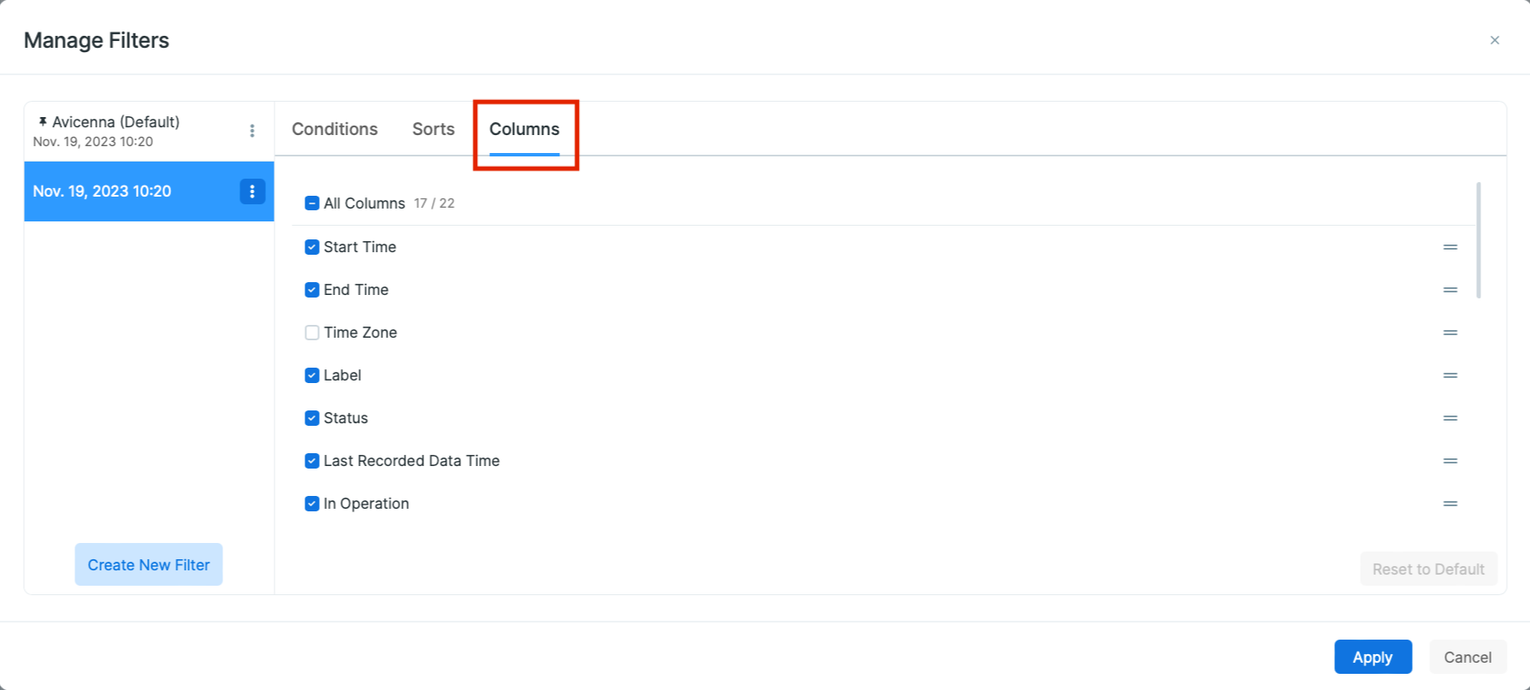The height and width of the screenshot is (690, 1530).
Task: Uncheck the Start Time column
Action: tap(312, 247)
